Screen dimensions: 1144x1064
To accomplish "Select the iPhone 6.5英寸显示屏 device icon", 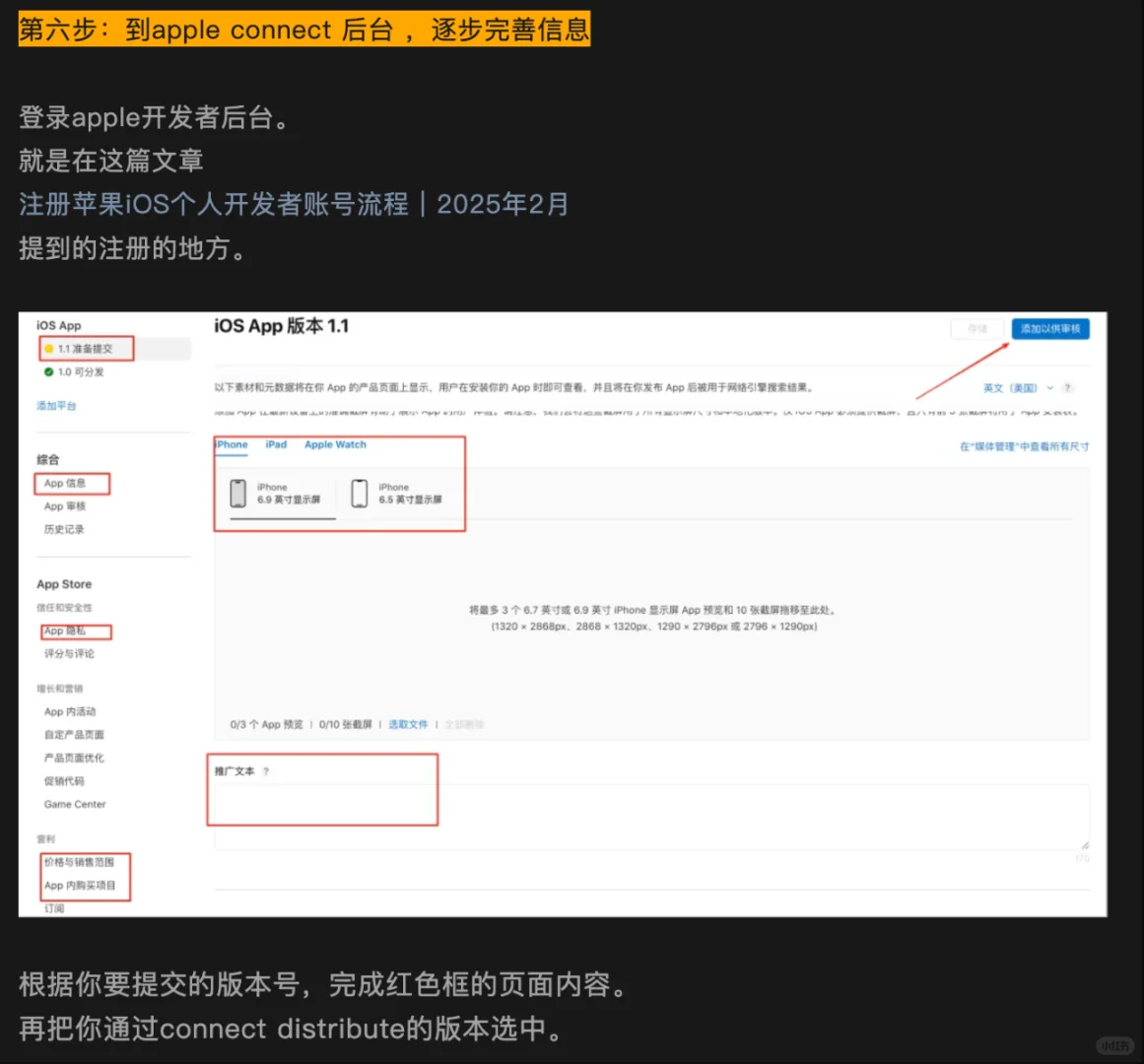I will 359,493.
